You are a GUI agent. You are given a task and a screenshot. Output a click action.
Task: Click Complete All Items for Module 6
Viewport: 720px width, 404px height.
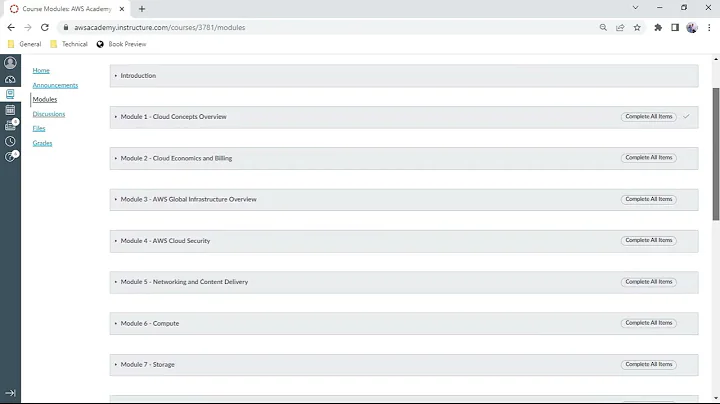(648, 323)
